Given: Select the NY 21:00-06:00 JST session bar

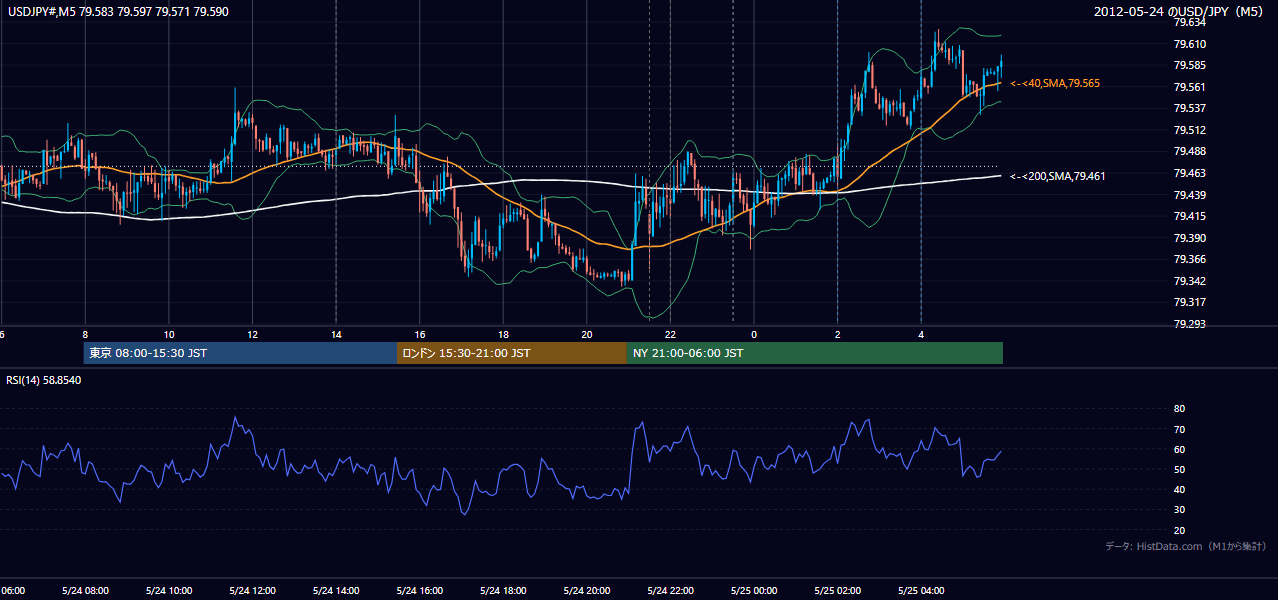Looking at the screenshot, I should pos(815,353).
